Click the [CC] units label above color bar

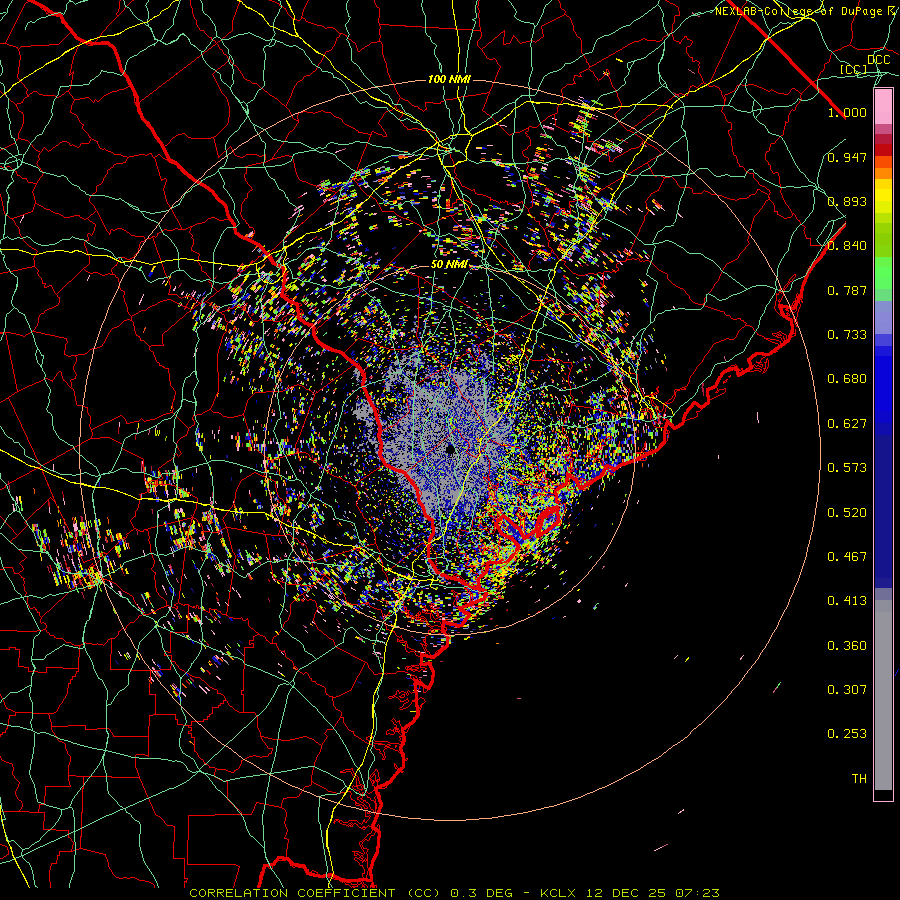(x=853, y=69)
